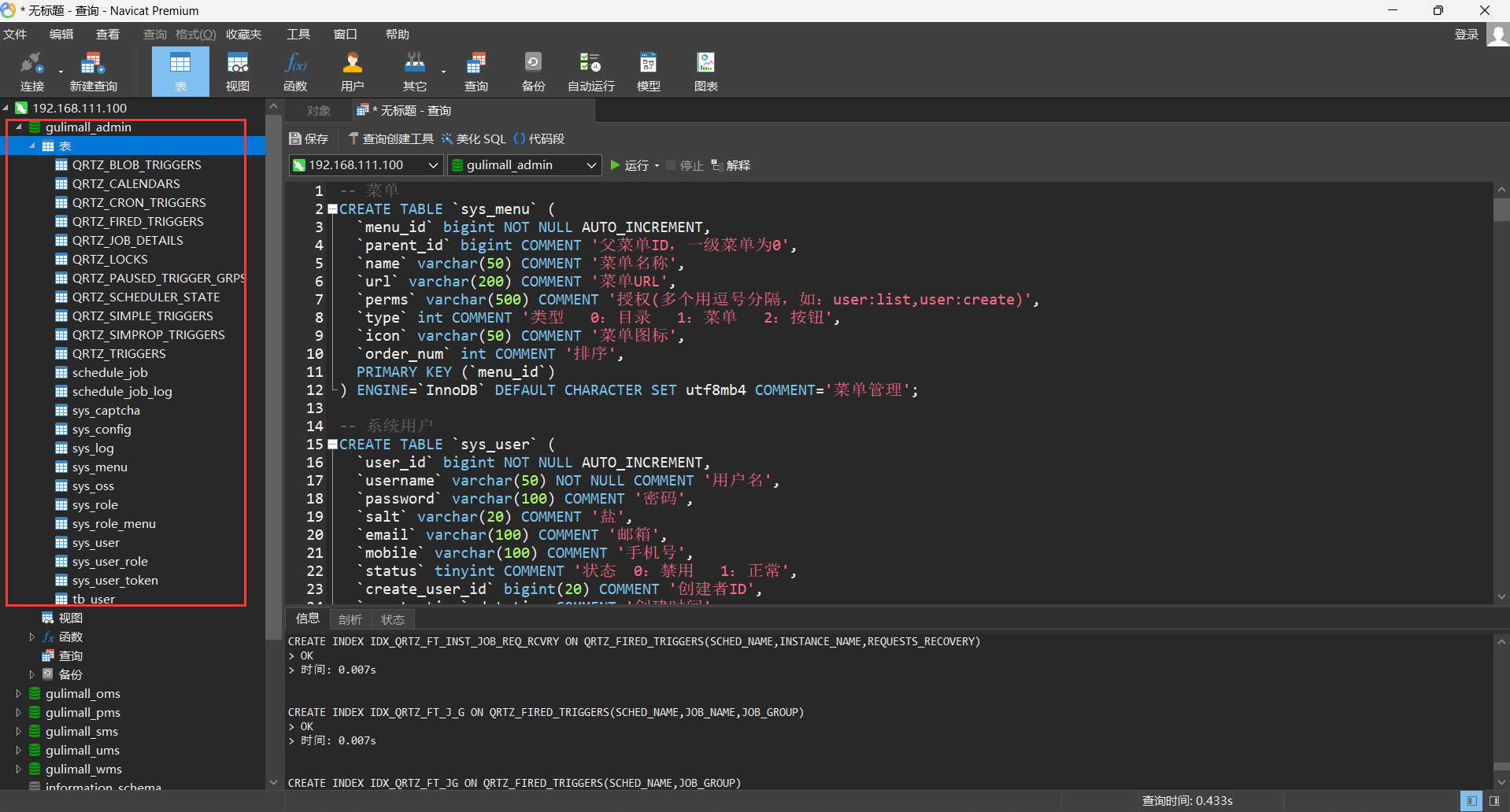Click the Beautify SQL (美化 SQL) button
The image size is (1510, 812).
[x=474, y=139]
